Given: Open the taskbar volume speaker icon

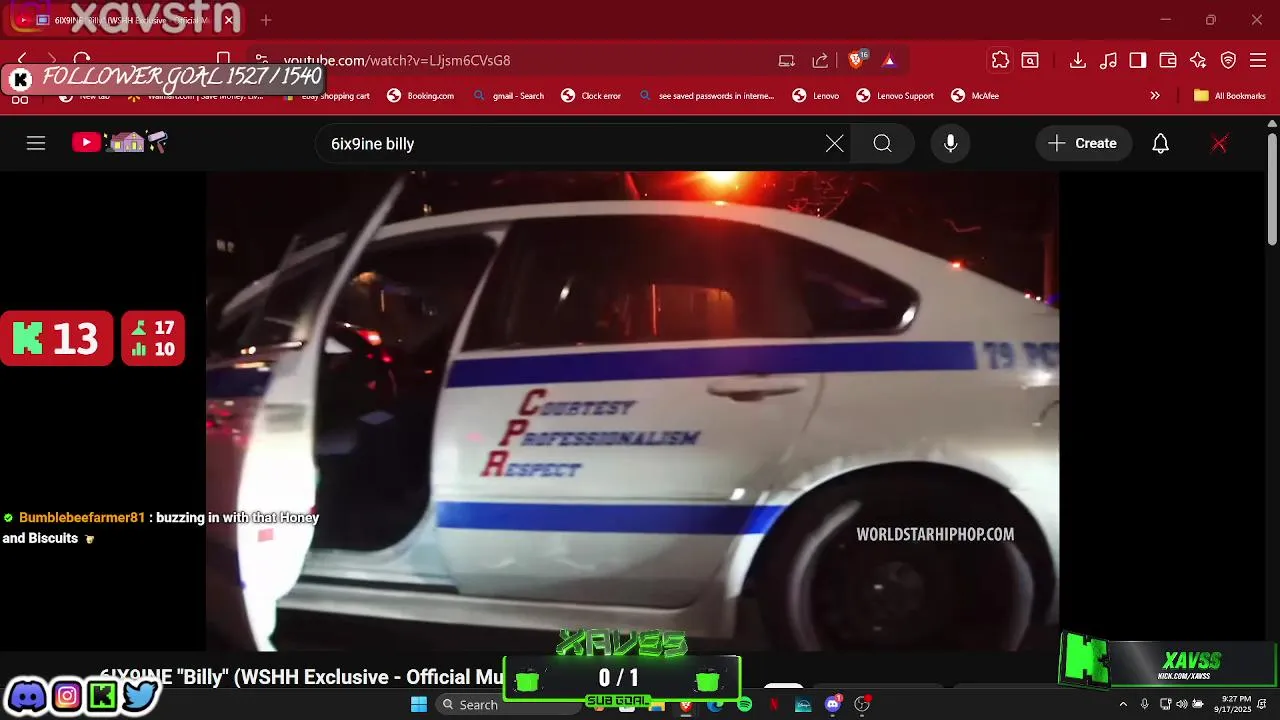Looking at the screenshot, I should 1181,704.
